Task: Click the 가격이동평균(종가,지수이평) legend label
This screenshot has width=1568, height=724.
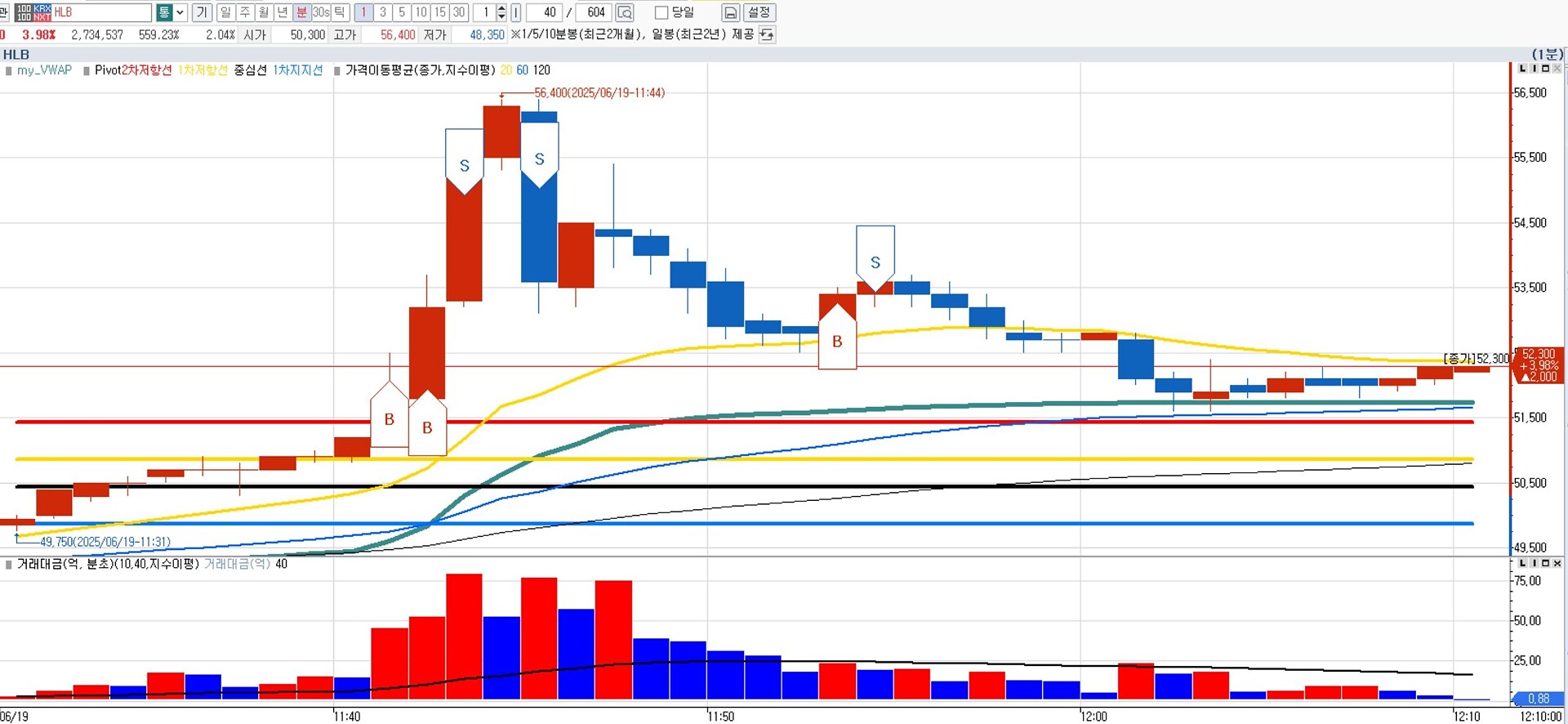Action: pos(420,70)
